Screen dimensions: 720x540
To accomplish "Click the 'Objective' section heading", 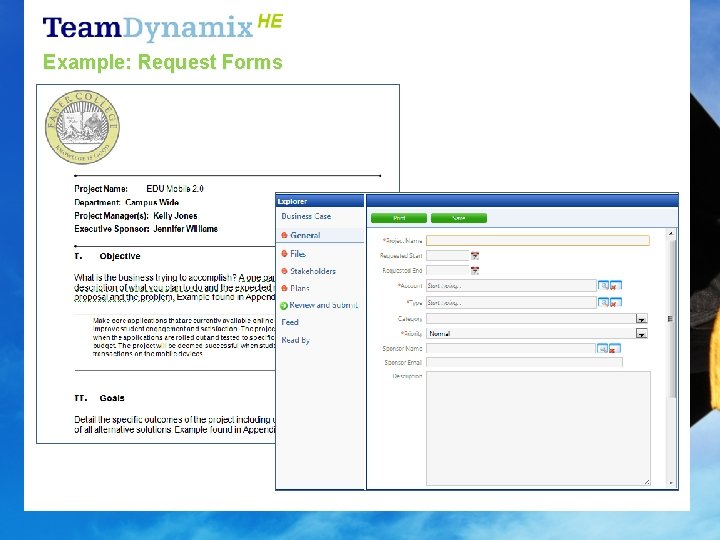I will point(120,256).
